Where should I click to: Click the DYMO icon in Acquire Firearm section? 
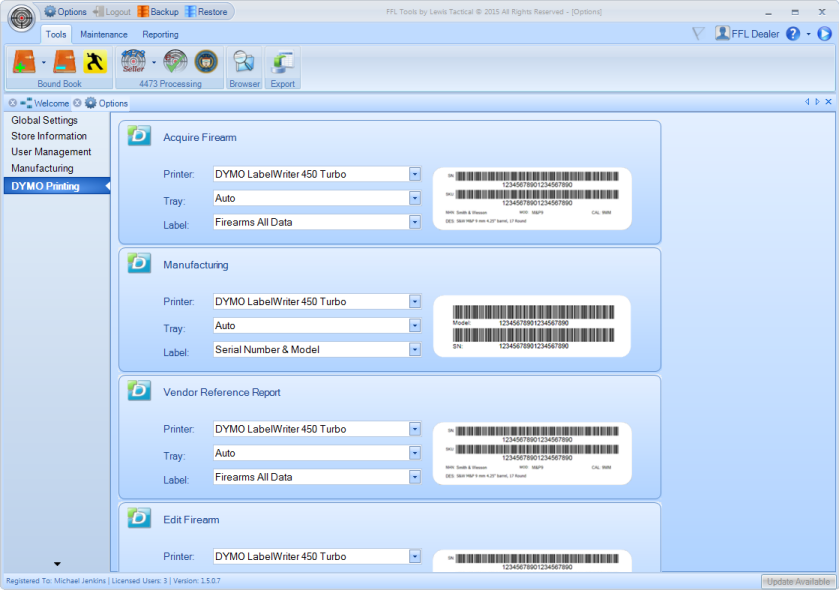[x=139, y=136]
